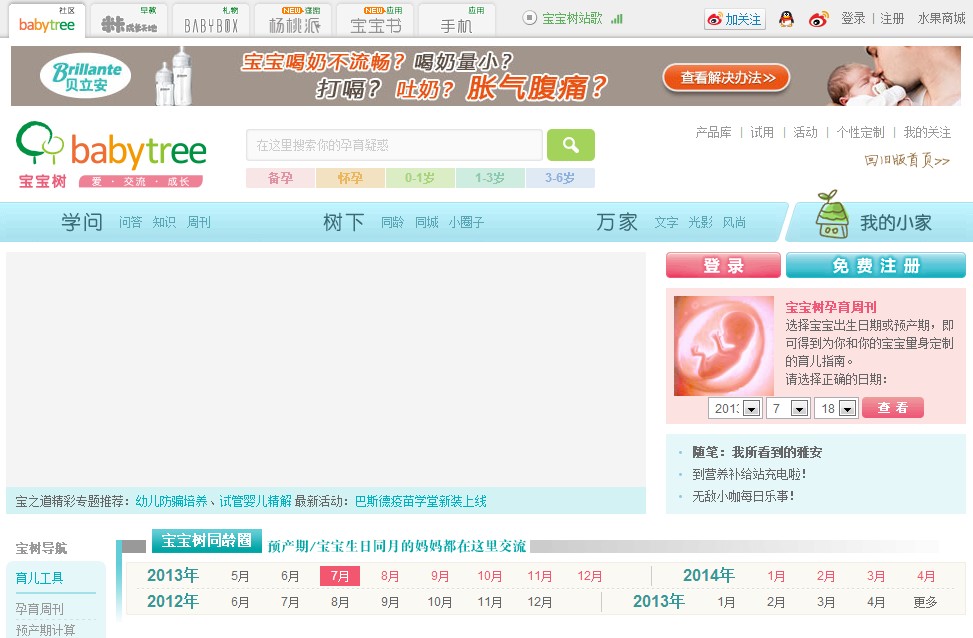
Task: Open 水果商城 link in top bar
Action: click(941, 19)
